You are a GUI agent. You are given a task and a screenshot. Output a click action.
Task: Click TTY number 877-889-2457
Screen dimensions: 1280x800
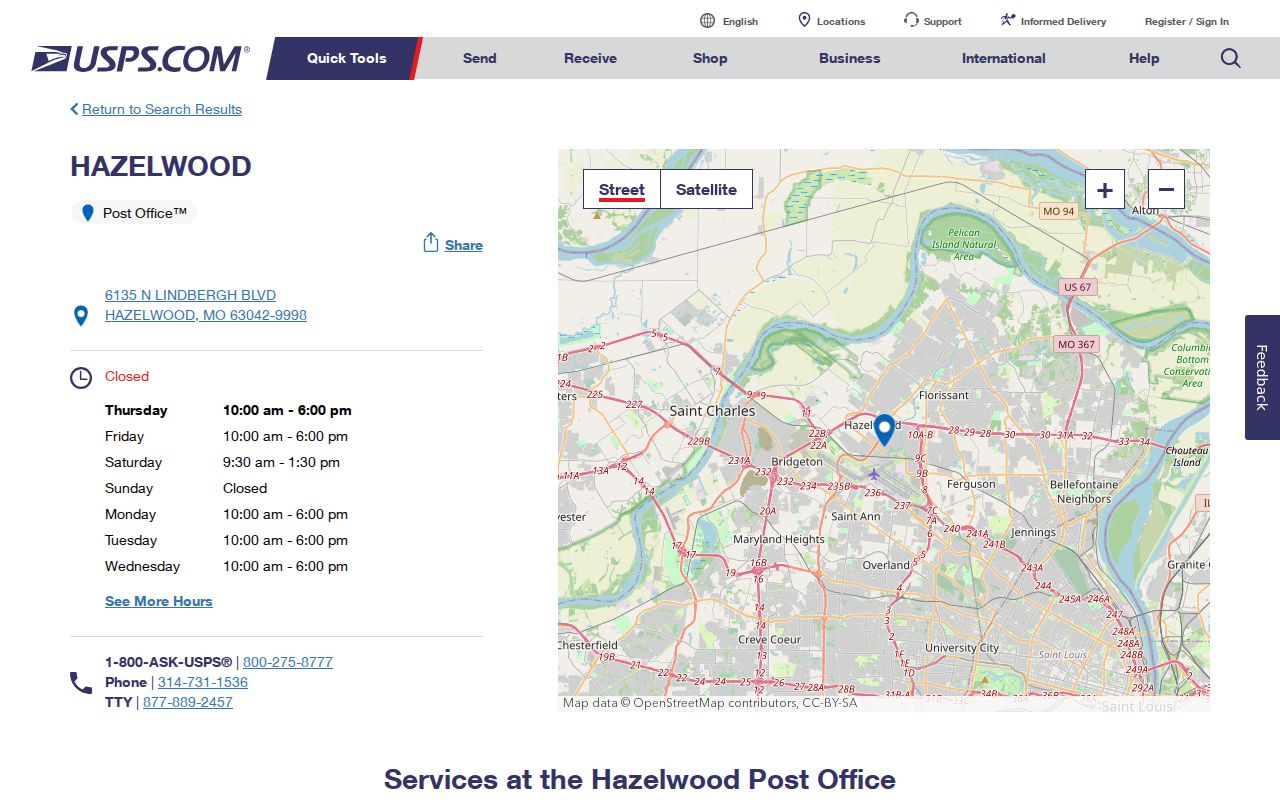[x=188, y=702]
